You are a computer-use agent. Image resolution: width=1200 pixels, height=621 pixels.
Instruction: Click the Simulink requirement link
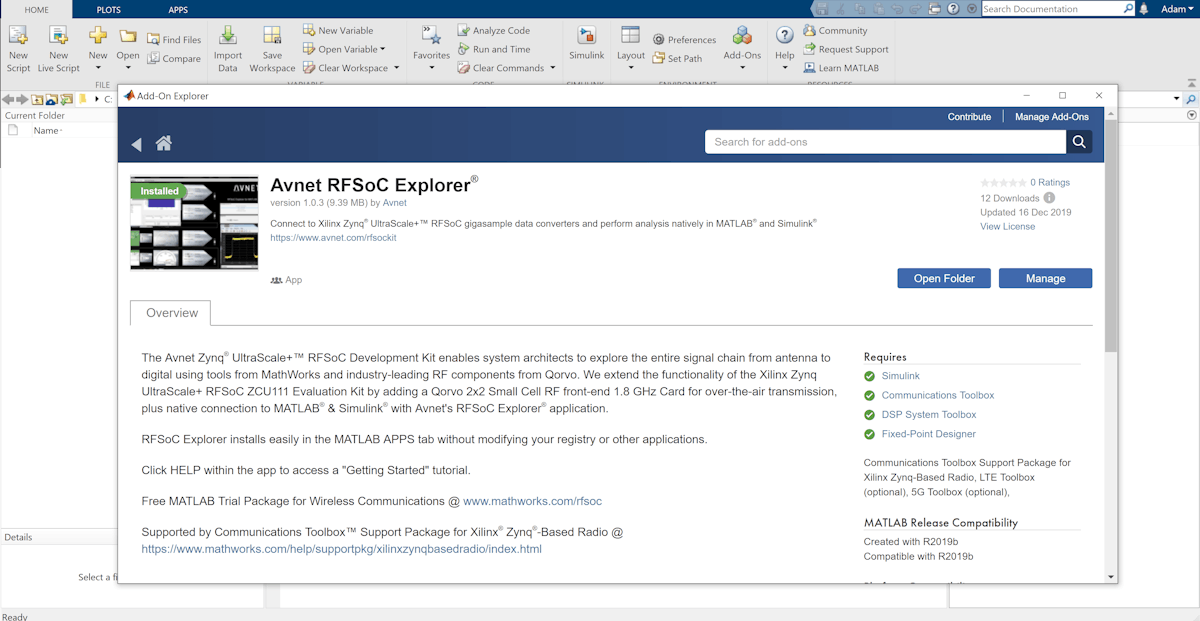pos(900,376)
